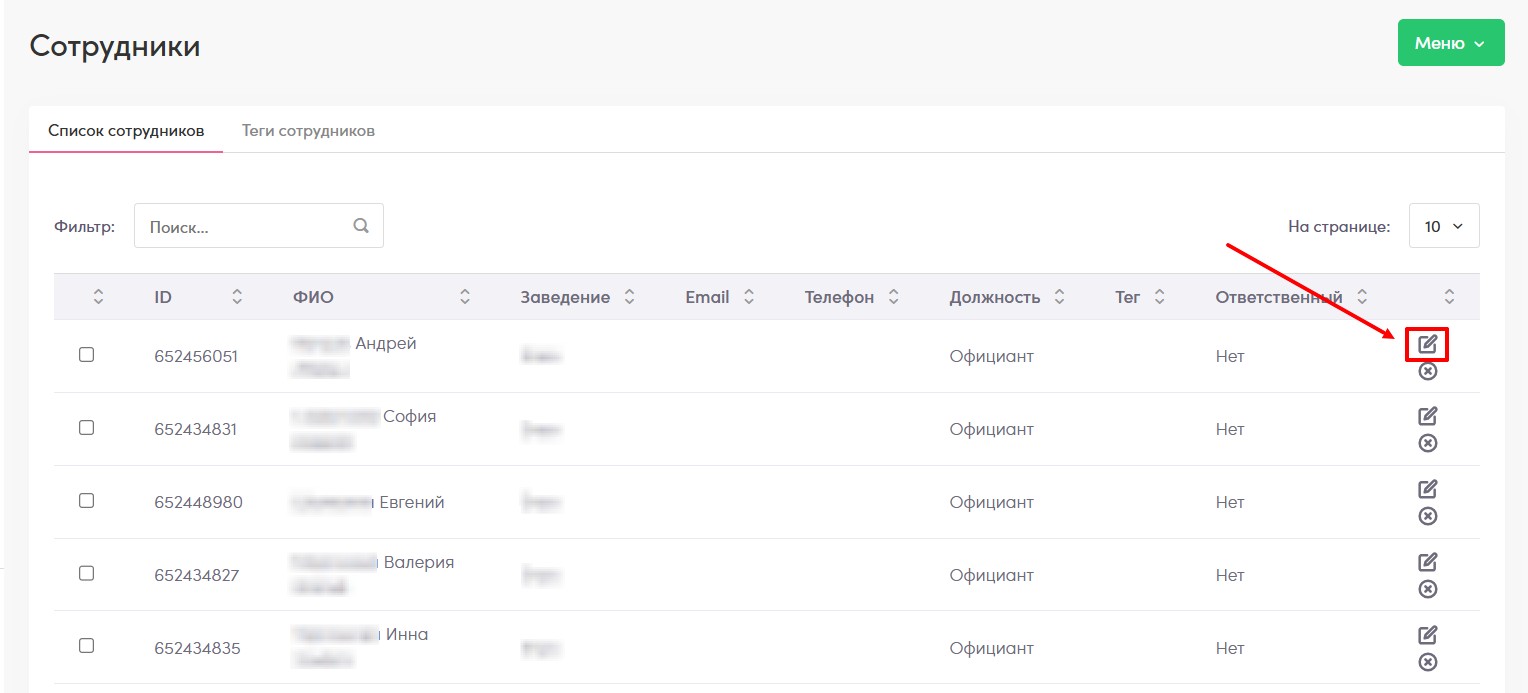Viewport: 1528px width, 693px height.
Task: Click the Должность column header label
Action: (x=995, y=298)
